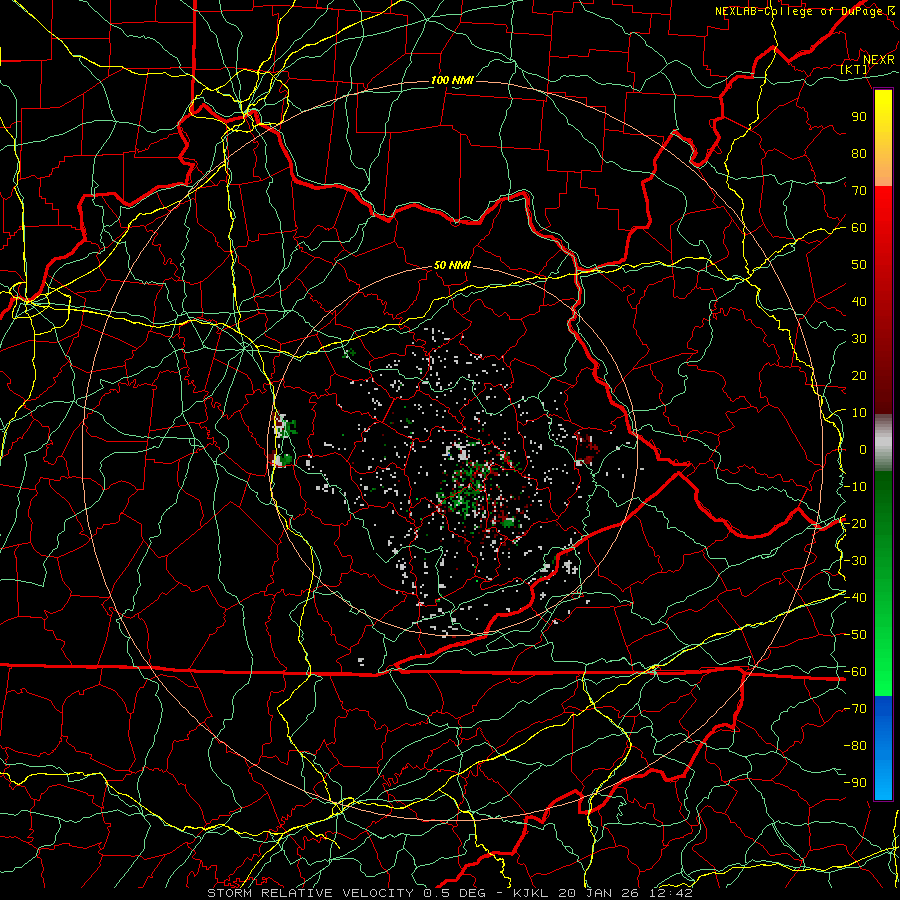Viewport: 900px width, 900px height.
Task: Click the -50 scale value
Action: [855, 635]
